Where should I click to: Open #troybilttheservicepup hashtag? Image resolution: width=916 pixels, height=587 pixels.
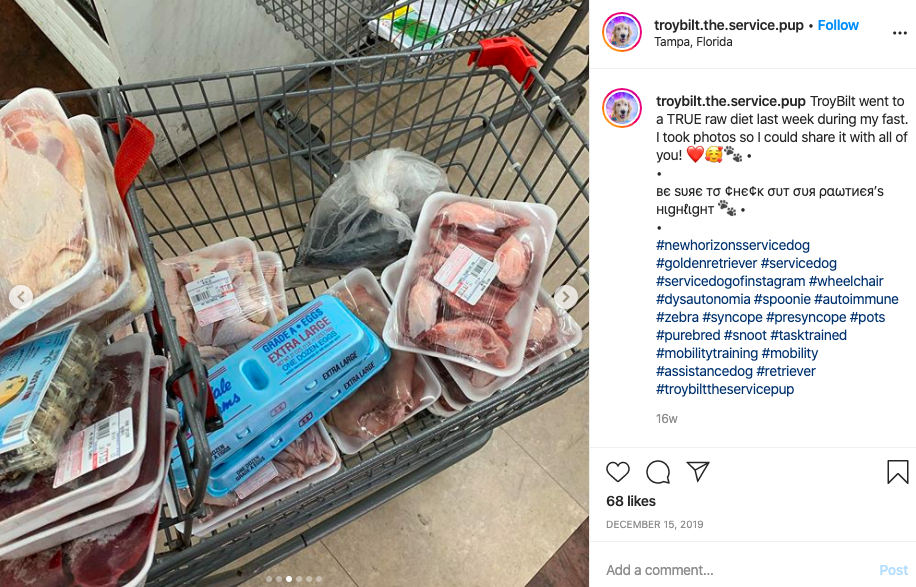click(x=725, y=389)
